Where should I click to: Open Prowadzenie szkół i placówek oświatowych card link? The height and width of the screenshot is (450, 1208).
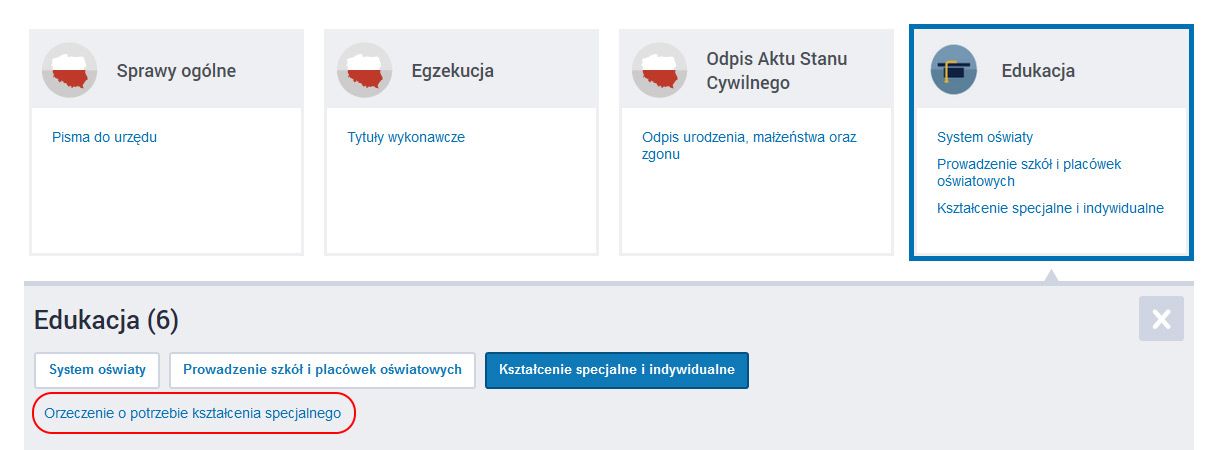(1036, 172)
